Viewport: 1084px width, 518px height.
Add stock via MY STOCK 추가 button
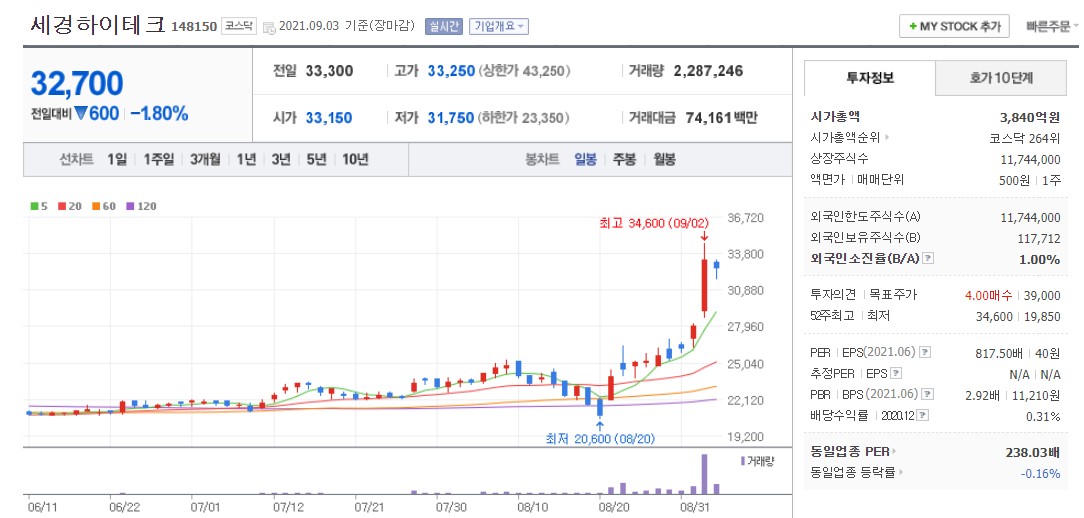pos(954,26)
